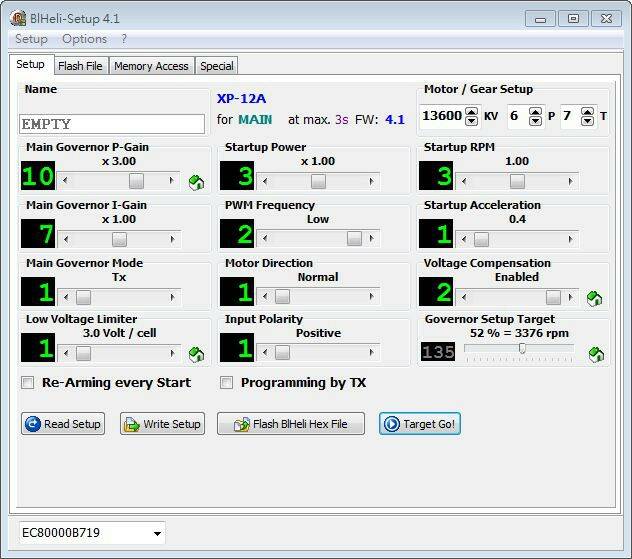Click the Motor Direction slider thumb
This screenshot has width=632, height=559.
pos(282,296)
